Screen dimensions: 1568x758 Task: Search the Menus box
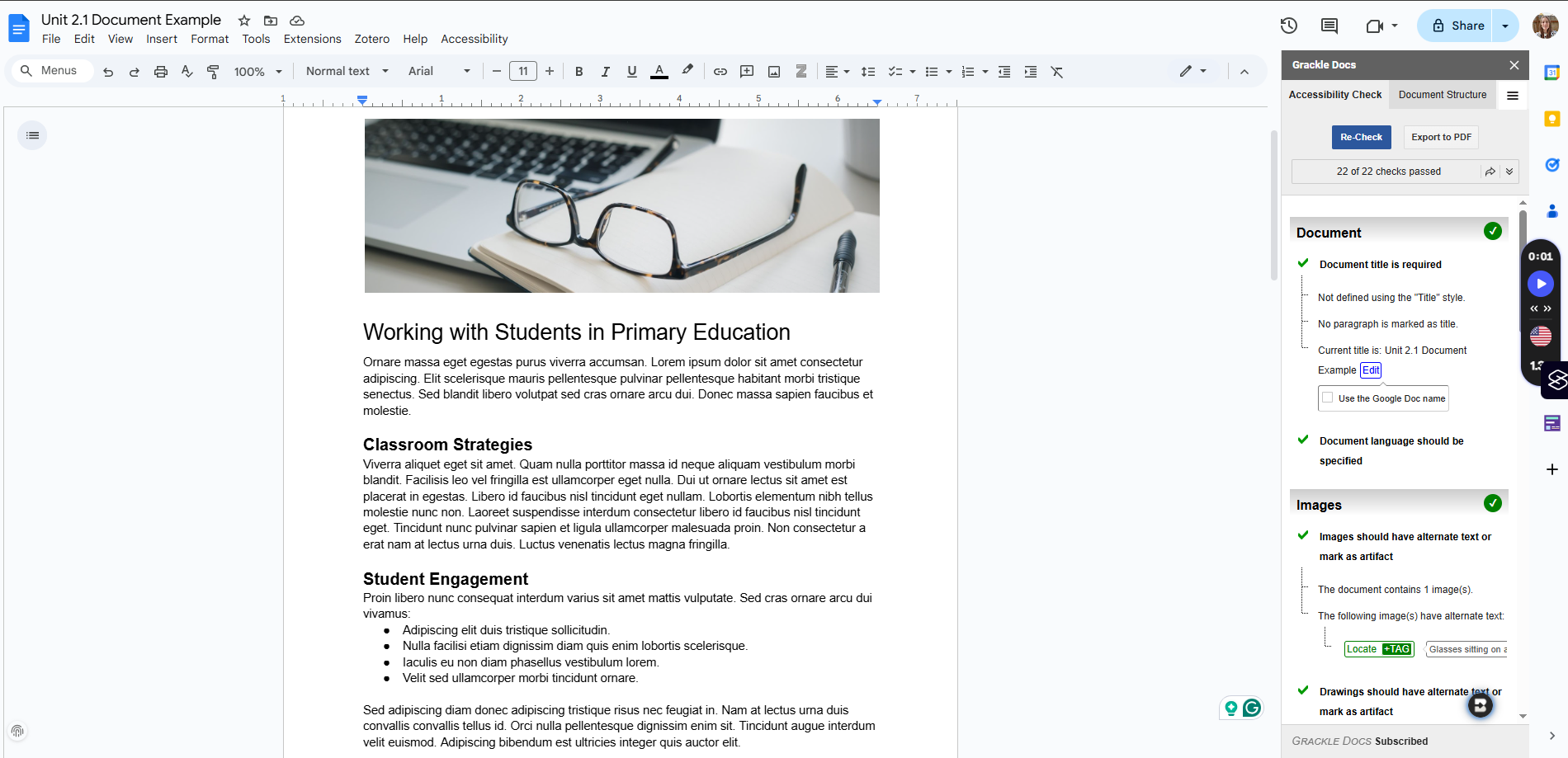(x=52, y=71)
